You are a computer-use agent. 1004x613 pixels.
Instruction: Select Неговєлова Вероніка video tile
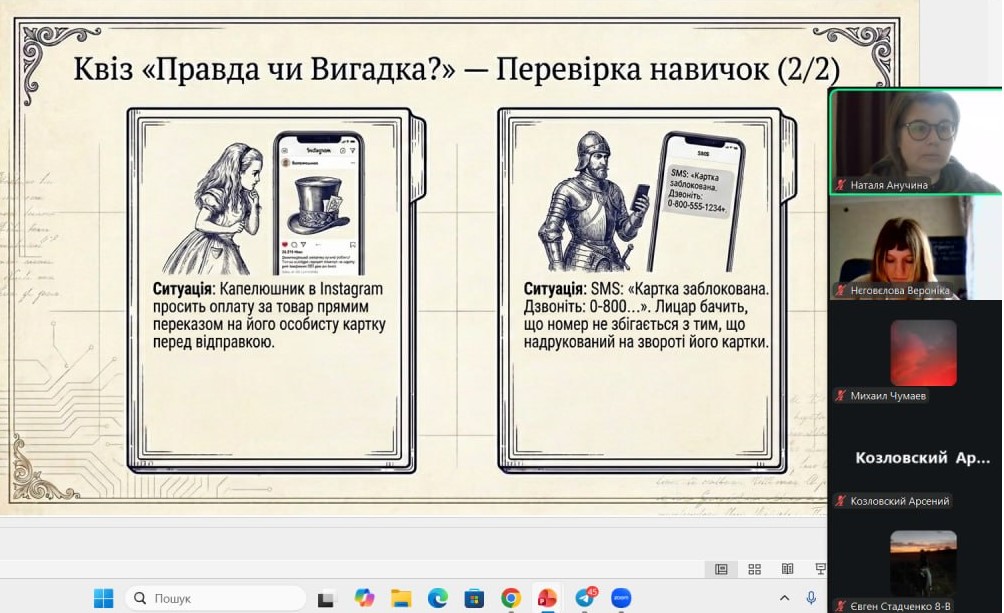click(915, 246)
